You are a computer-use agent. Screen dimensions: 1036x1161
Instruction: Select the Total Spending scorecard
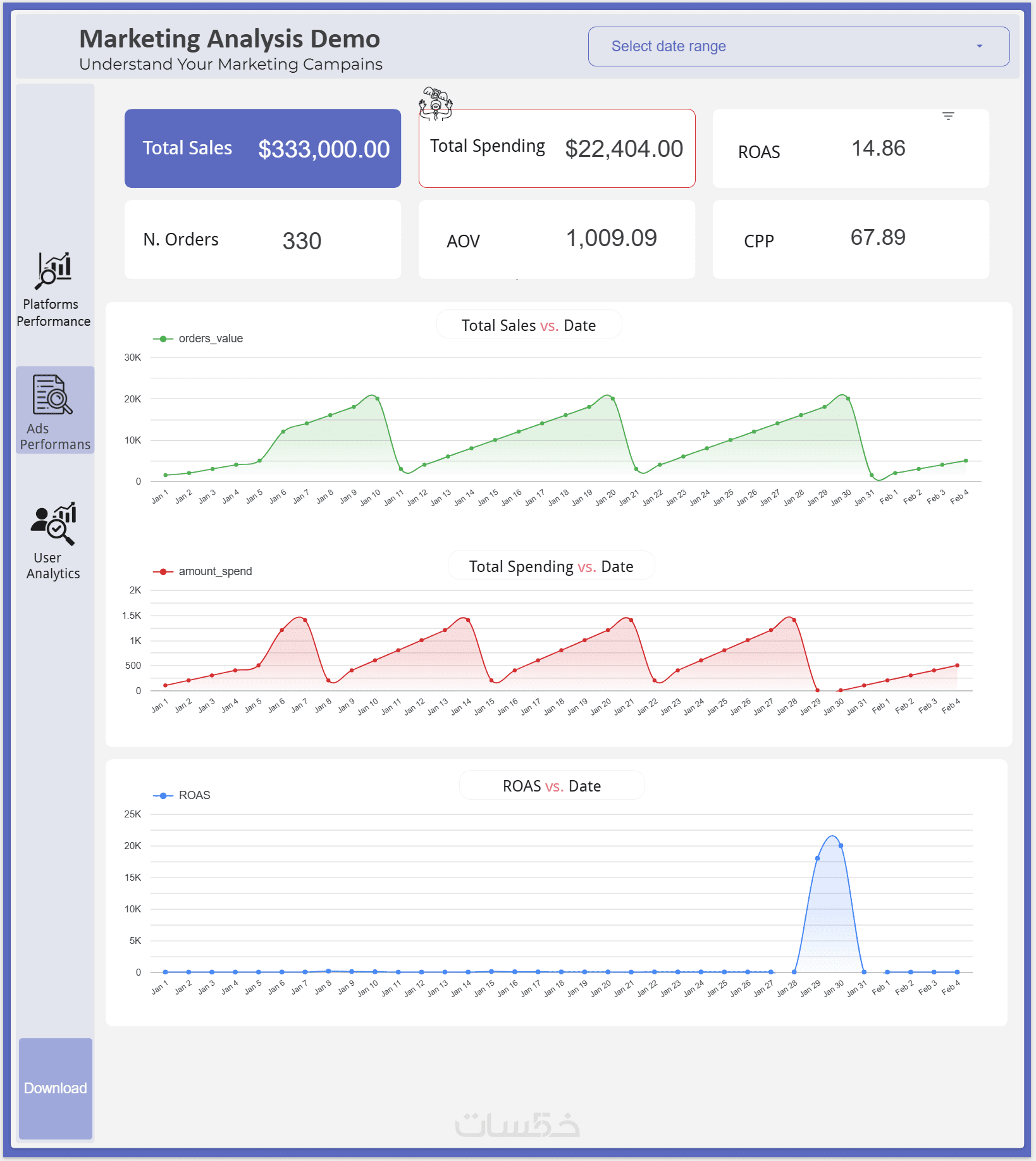(x=557, y=149)
